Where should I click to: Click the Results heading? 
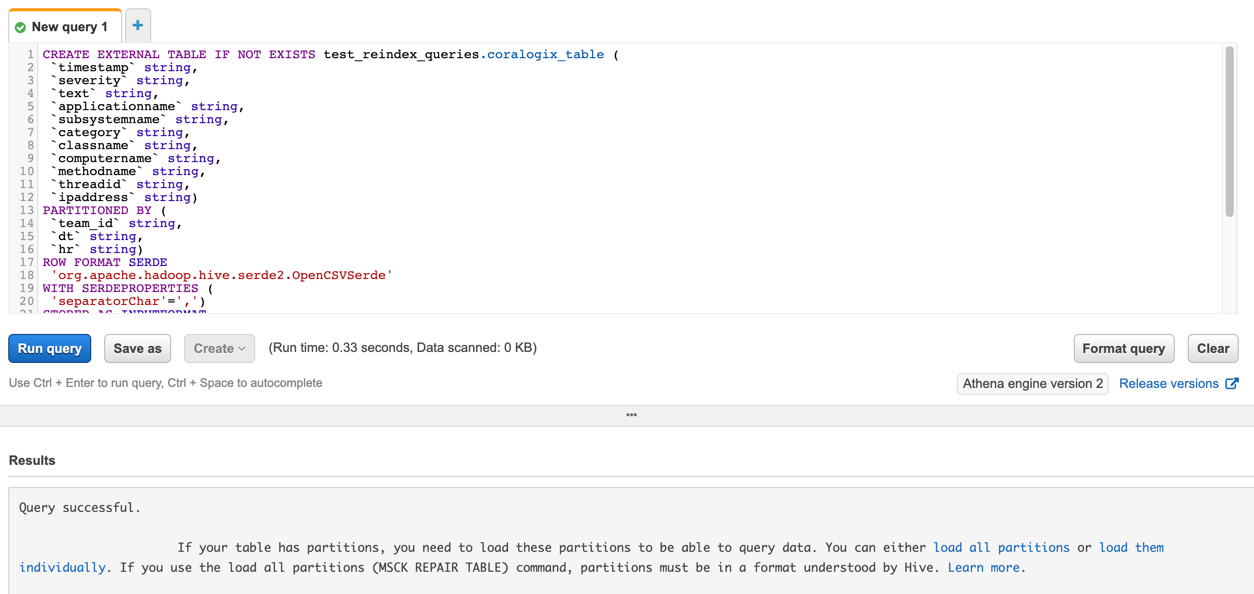click(32, 460)
